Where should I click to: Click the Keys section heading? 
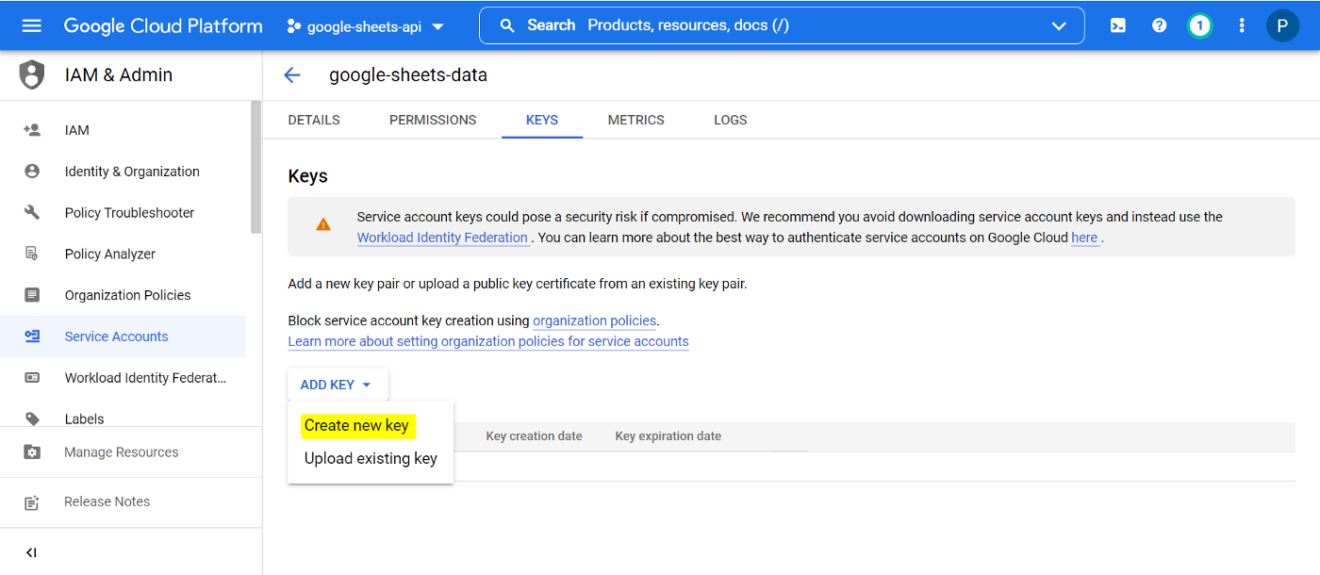point(308,176)
